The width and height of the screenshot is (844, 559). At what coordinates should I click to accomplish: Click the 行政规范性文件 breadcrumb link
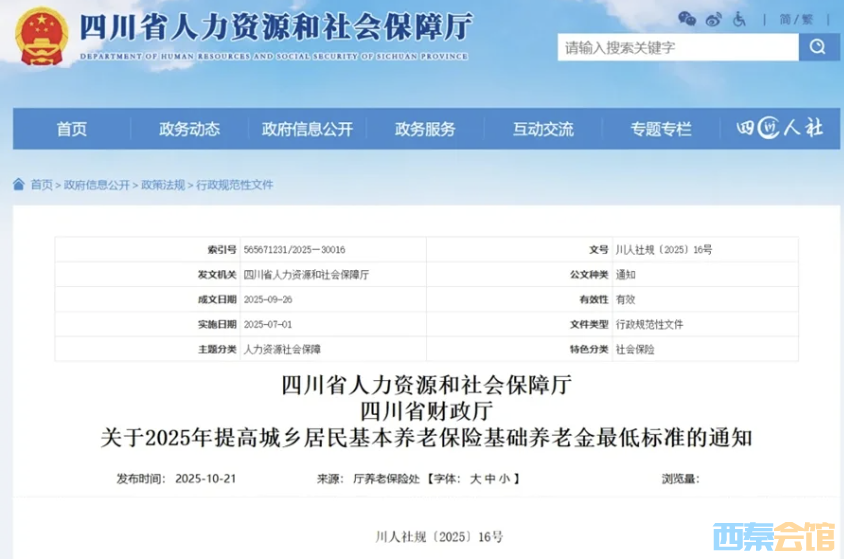235,185
